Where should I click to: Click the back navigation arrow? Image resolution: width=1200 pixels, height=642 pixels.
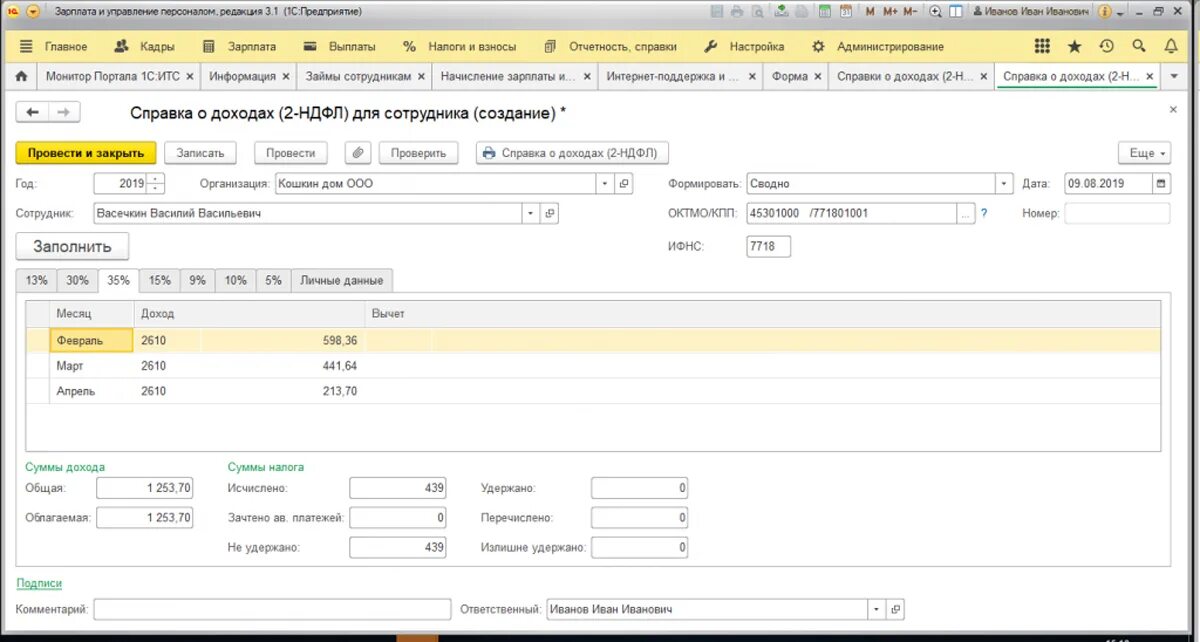[x=33, y=113]
